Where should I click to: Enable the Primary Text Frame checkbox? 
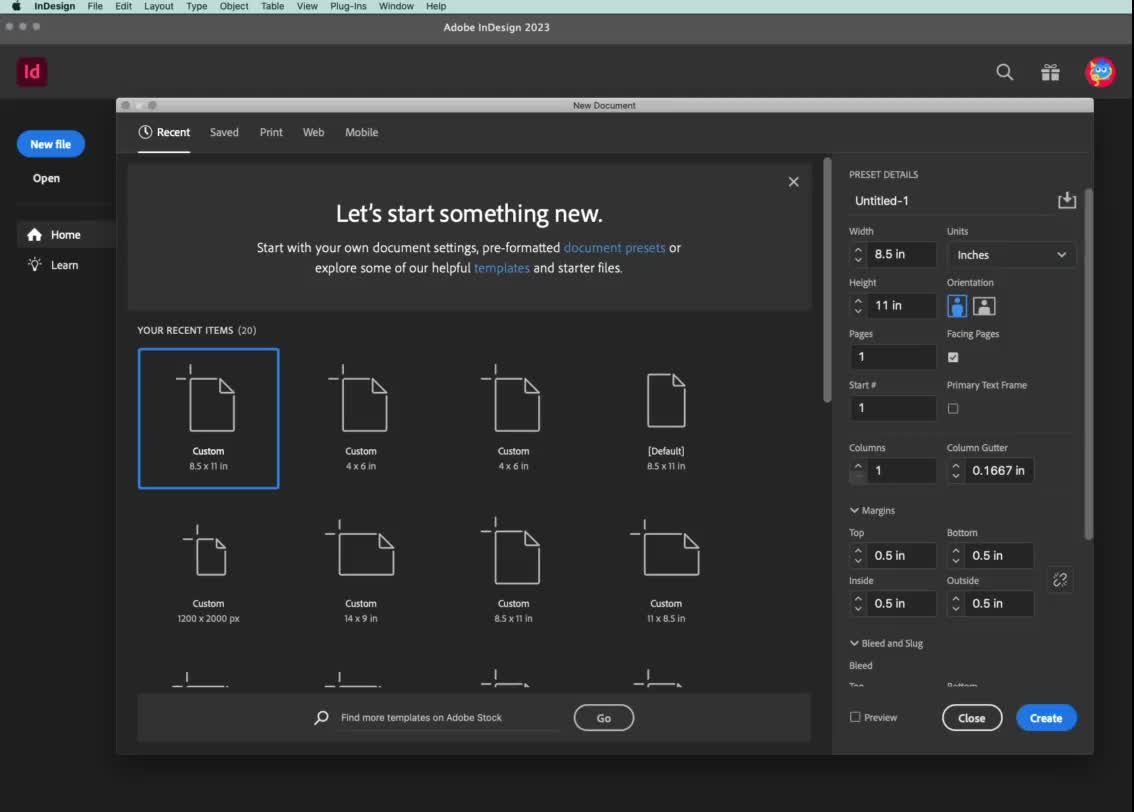953,408
